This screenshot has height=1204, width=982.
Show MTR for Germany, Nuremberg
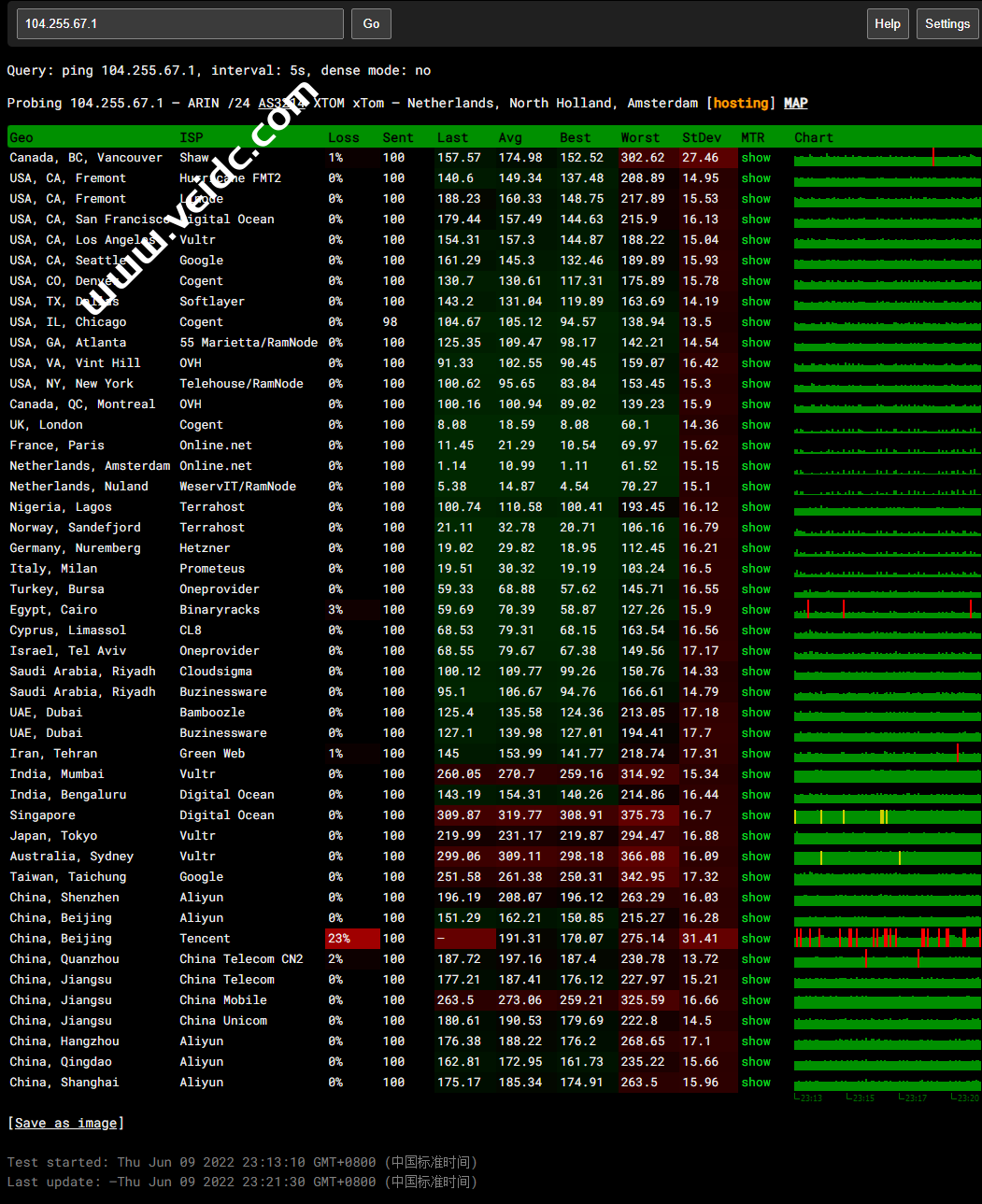756,548
